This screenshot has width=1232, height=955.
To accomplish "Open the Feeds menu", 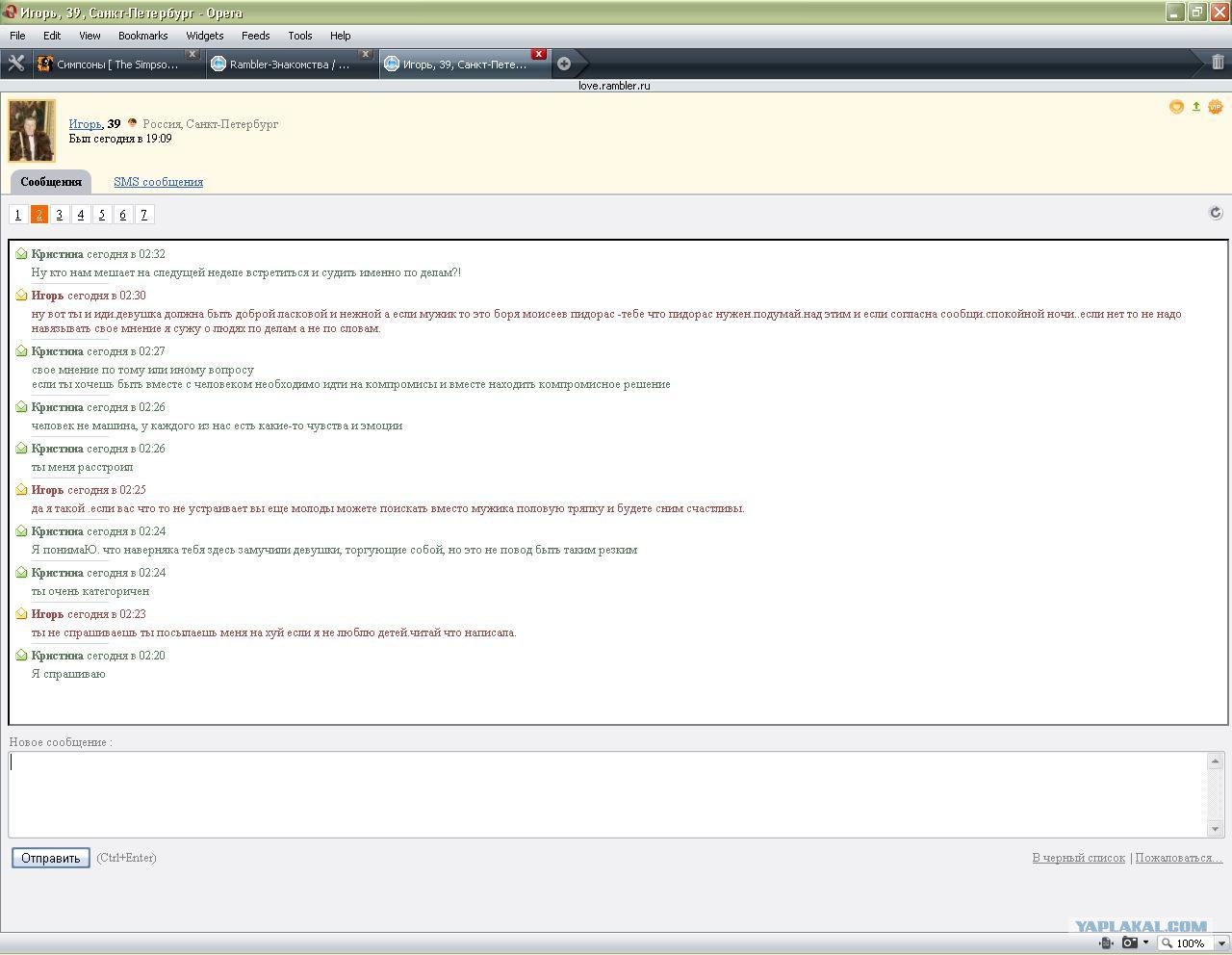I will click(x=256, y=36).
